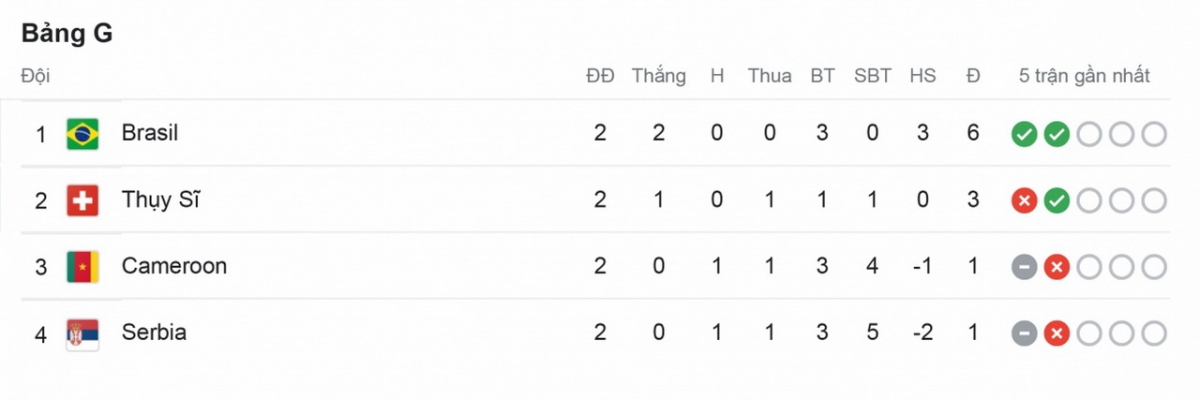Select the Serbia team name
1200x400 pixels.
[154, 332]
